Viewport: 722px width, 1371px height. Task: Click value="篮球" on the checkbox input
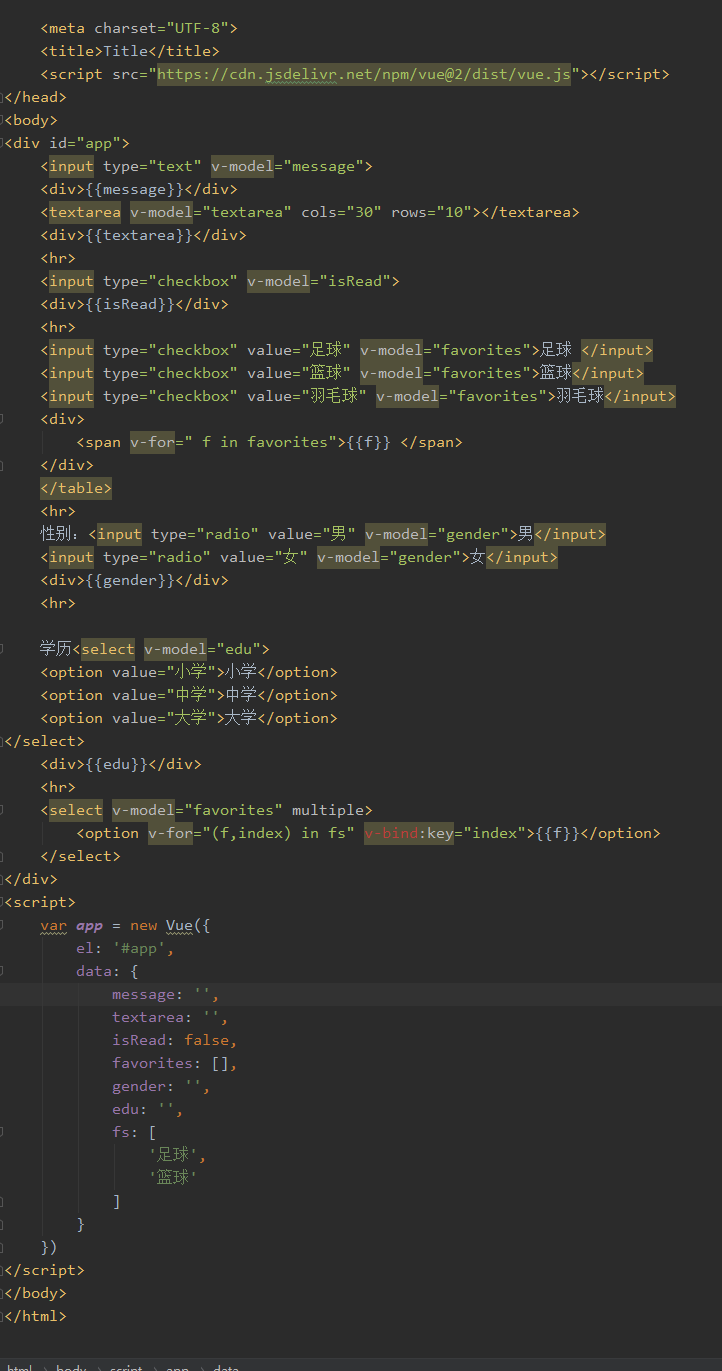click(299, 373)
